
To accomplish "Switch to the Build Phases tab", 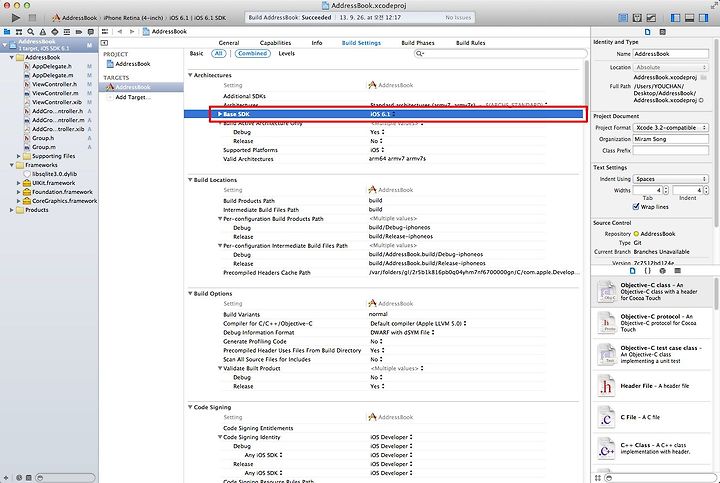I will [418, 43].
